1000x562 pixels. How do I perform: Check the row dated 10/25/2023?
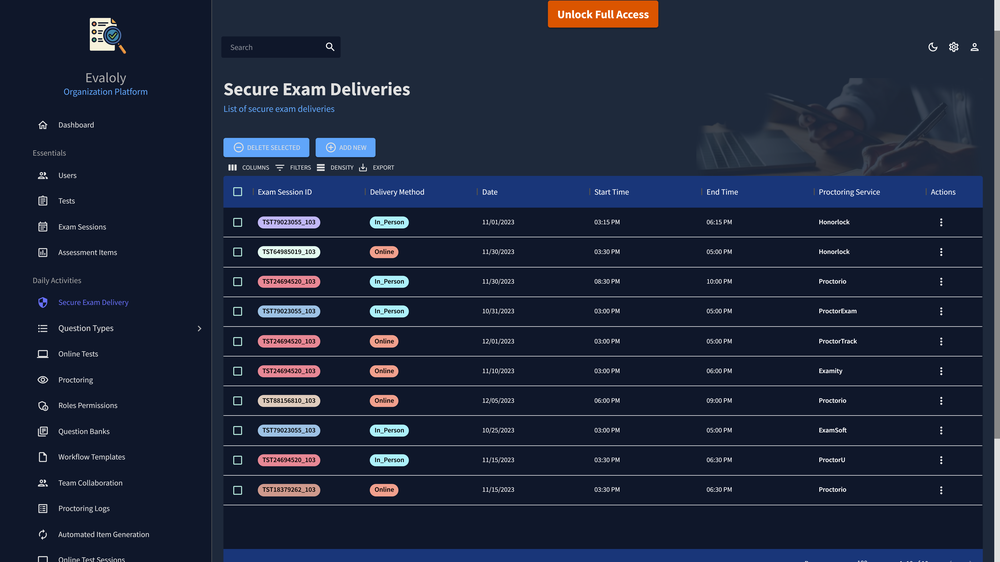click(237, 431)
